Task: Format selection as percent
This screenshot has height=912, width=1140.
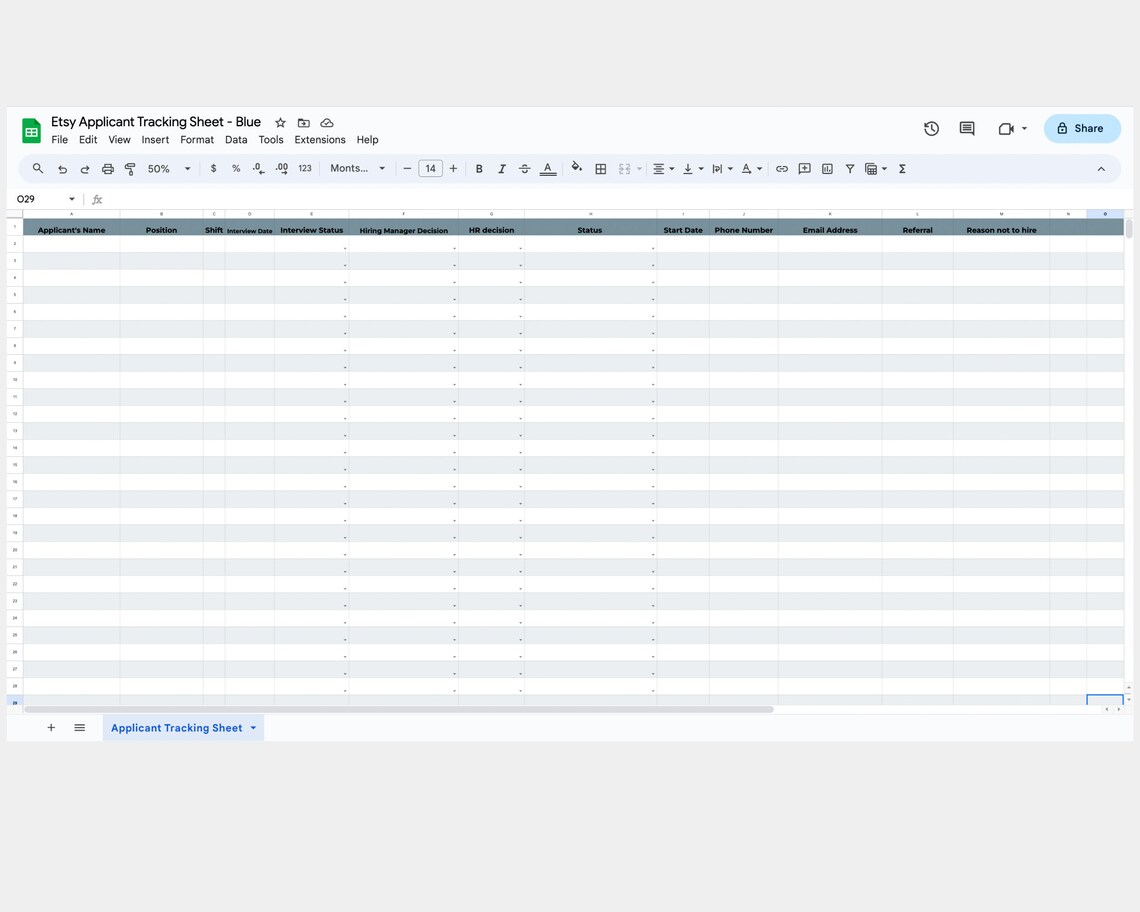Action: [235, 168]
